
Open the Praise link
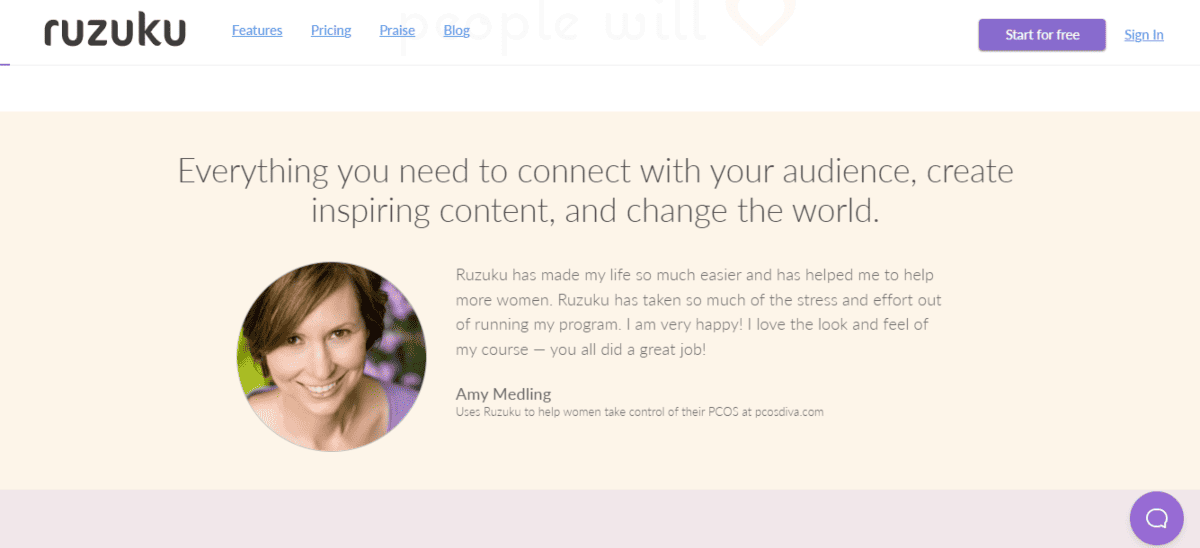coord(397,31)
